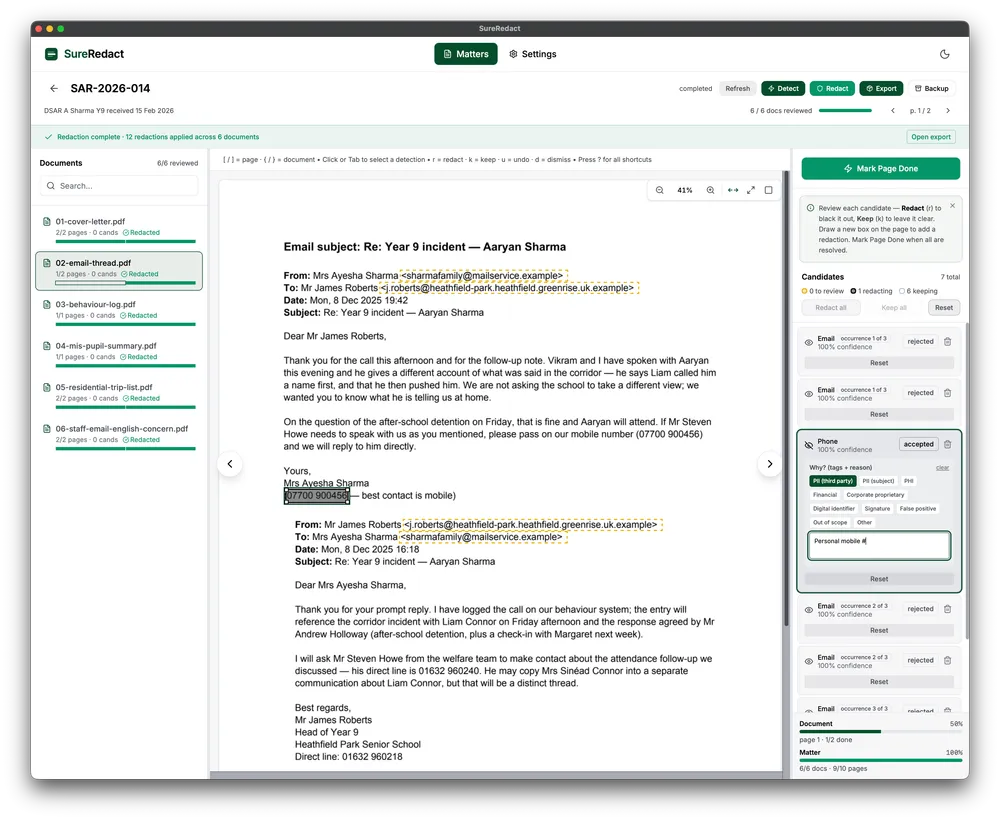This screenshot has width=1000, height=820.
Task: Click the green checkmark in the Redaction complete banner
Action: click(x=48, y=137)
